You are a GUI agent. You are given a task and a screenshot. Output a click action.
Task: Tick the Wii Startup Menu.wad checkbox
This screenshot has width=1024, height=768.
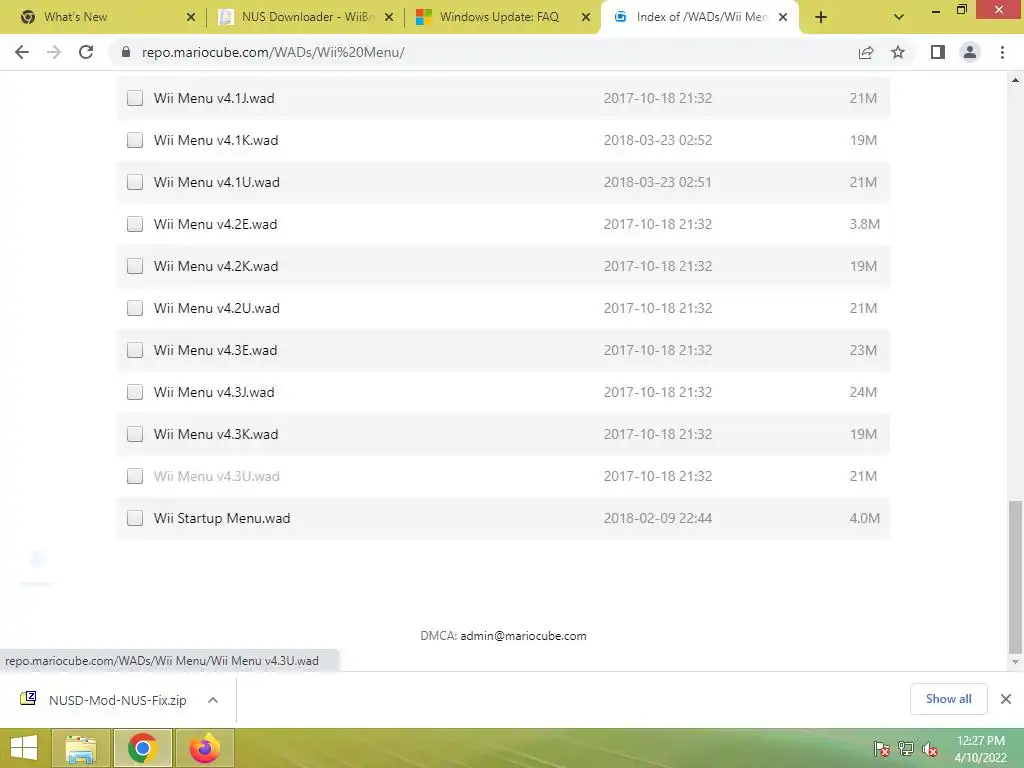pos(135,518)
